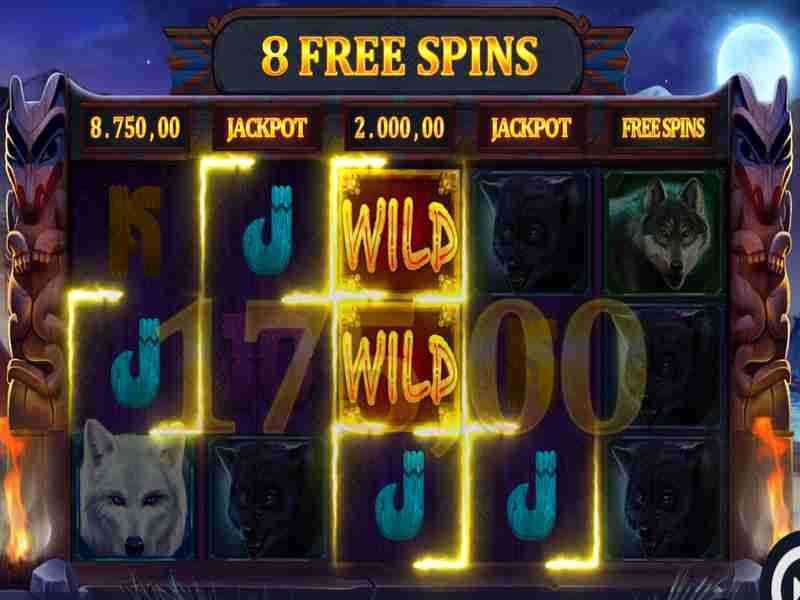Click the teal J in fourth reel bottom

pyautogui.click(x=533, y=495)
